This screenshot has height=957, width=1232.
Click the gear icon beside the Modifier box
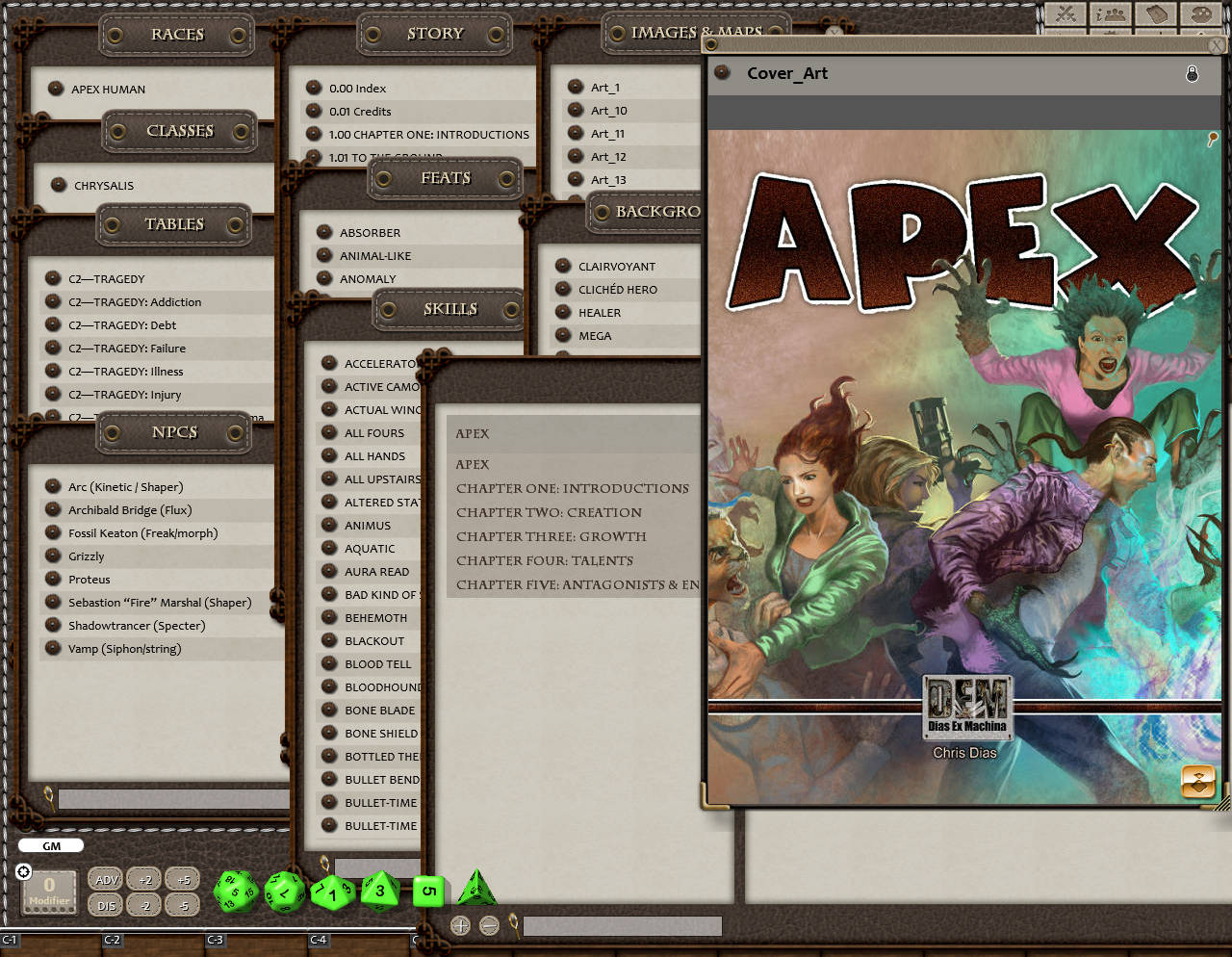tap(21, 871)
